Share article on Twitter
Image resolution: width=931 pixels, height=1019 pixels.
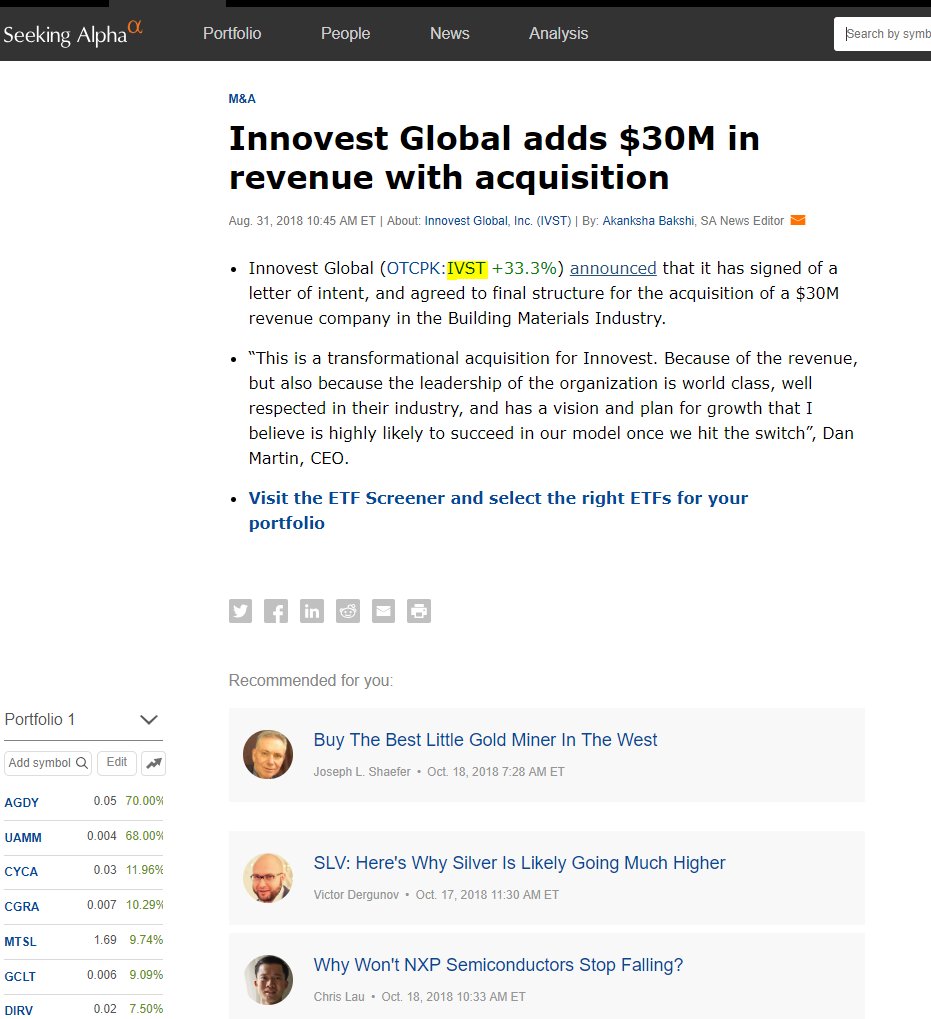pos(240,611)
